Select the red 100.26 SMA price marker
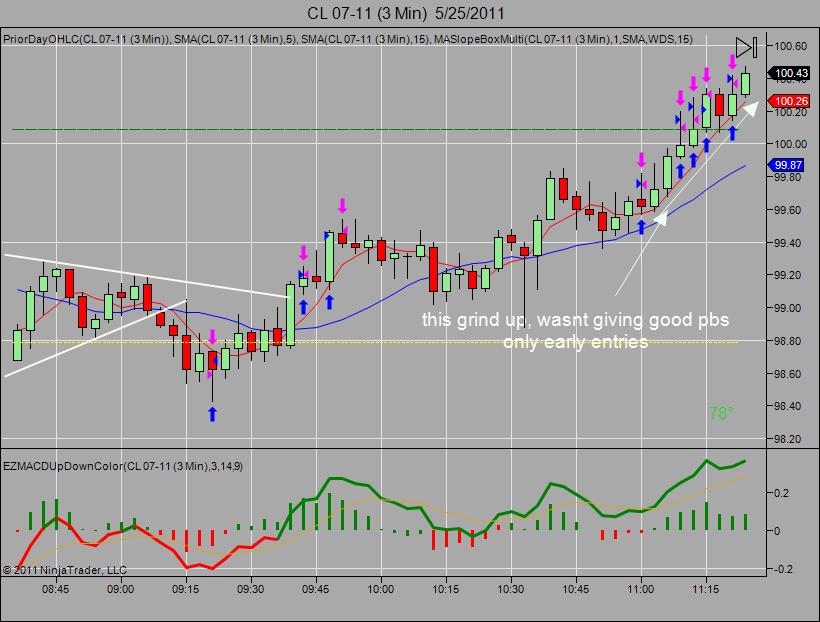820x622 pixels. [x=789, y=101]
